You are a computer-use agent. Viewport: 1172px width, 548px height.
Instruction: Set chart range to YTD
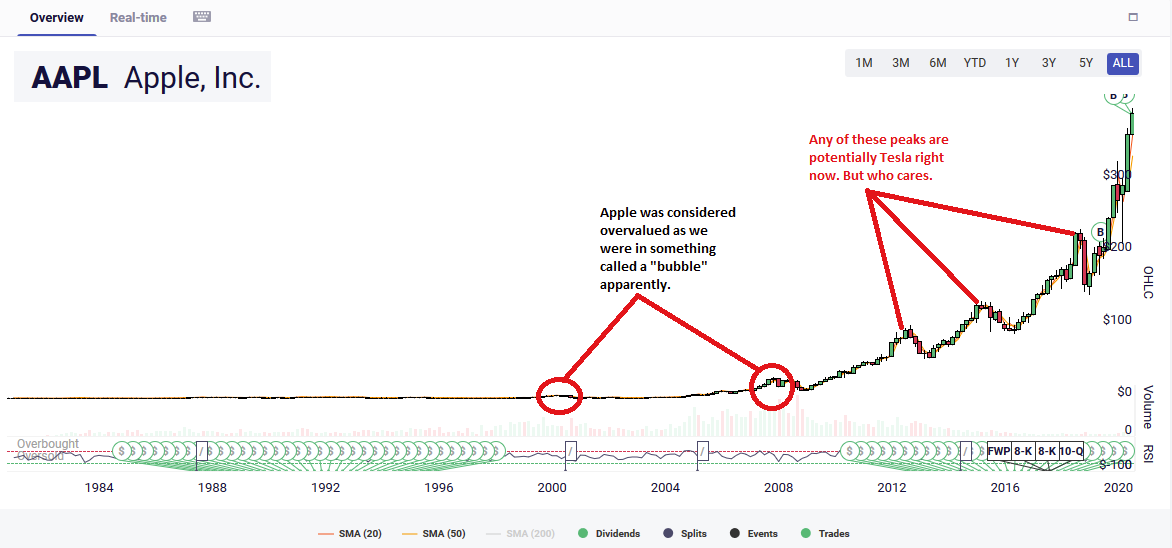tap(975, 63)
